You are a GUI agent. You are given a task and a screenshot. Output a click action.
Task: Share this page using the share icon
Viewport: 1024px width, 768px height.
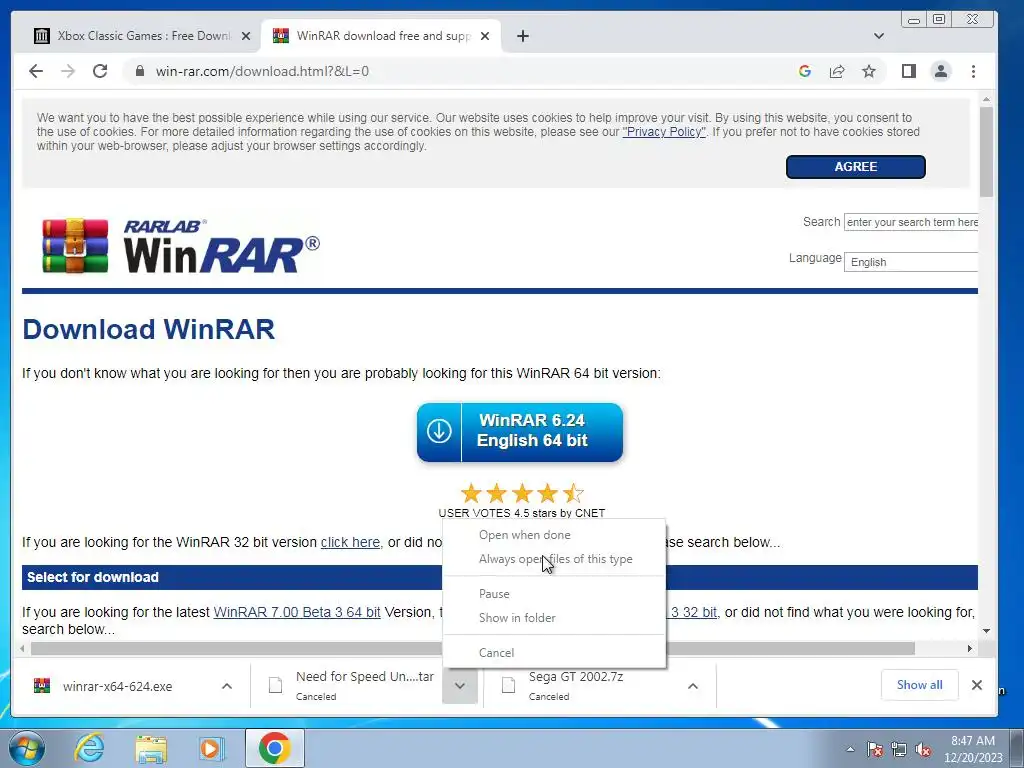(x=837, y=71)
